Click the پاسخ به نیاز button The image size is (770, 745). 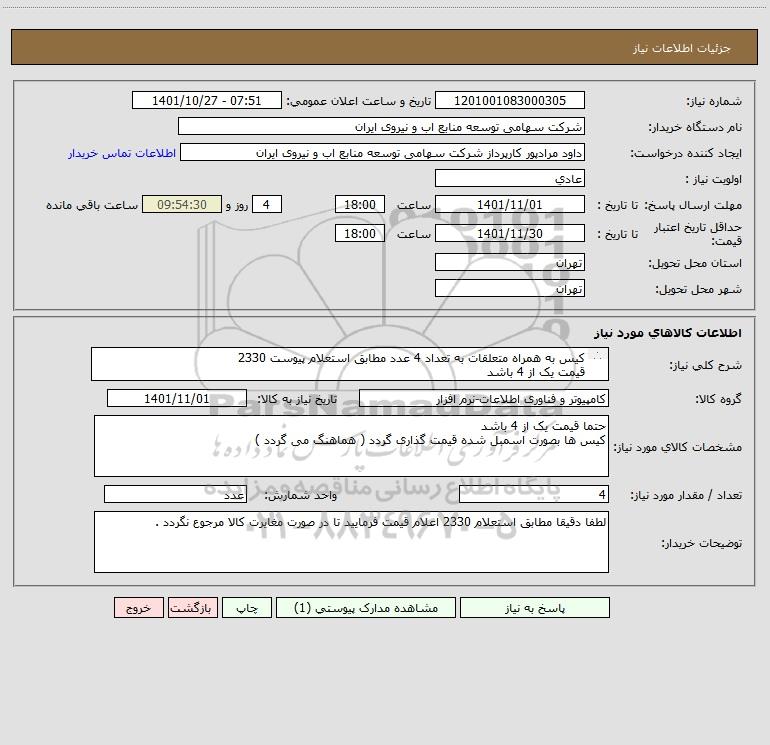(x=534, y=608)
